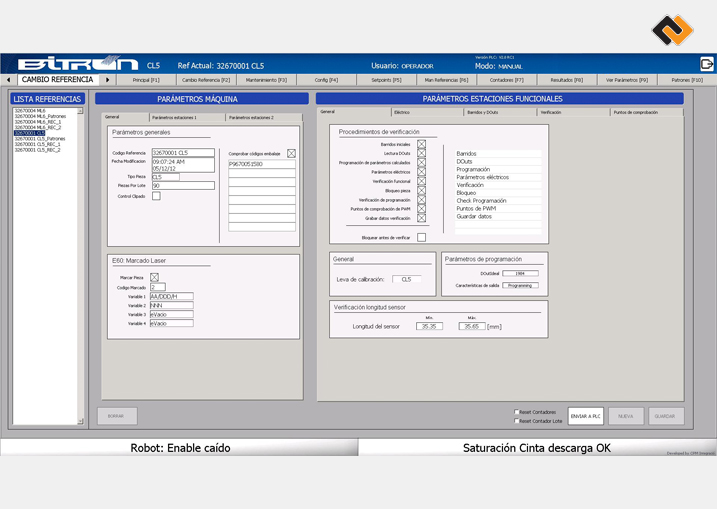717x509 pixels.
Task: Select reference 32670004 ML6 in list
Action: pos(30,111)
